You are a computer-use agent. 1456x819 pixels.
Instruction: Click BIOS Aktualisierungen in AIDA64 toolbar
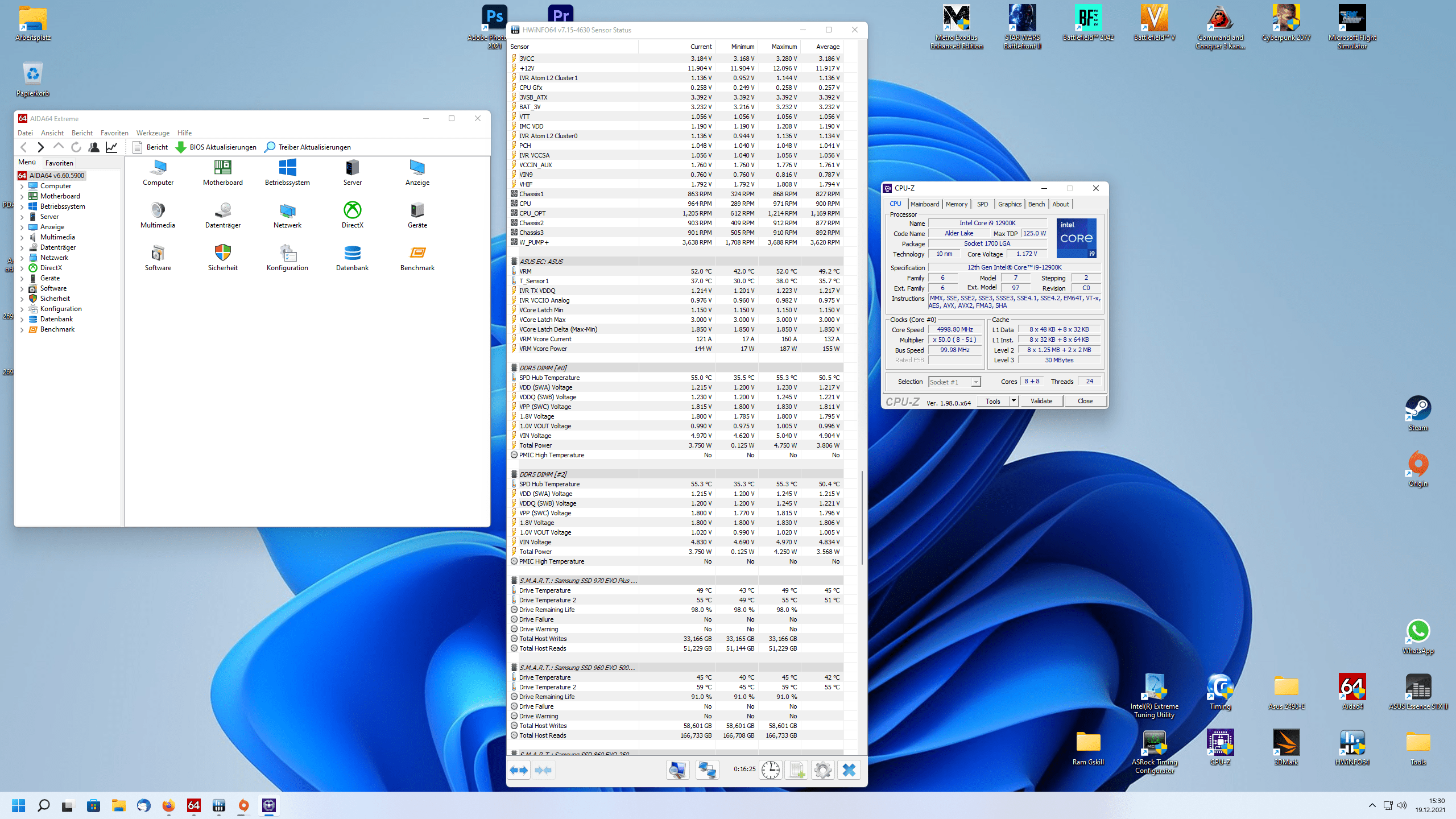tap(216, 147)
